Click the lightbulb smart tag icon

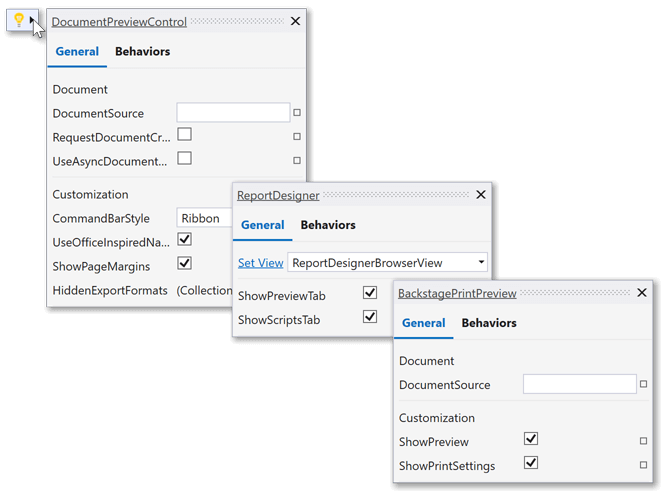click(x=18, y=20)
